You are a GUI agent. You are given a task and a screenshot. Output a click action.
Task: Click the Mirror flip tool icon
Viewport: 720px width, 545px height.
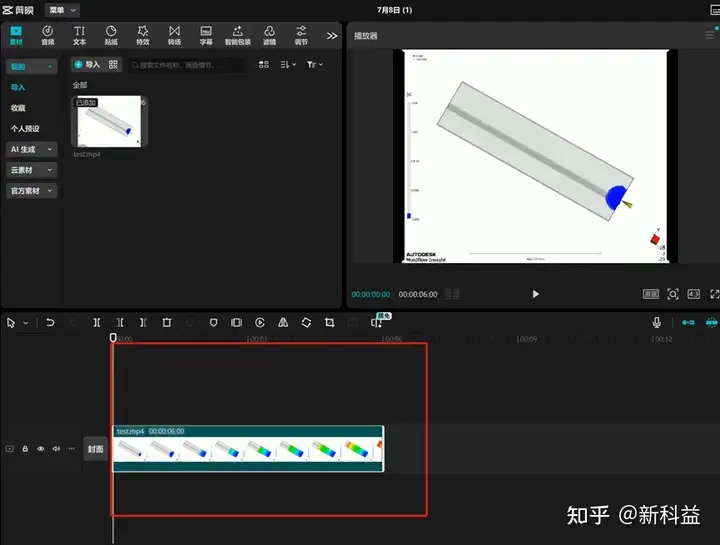point(283,322)
